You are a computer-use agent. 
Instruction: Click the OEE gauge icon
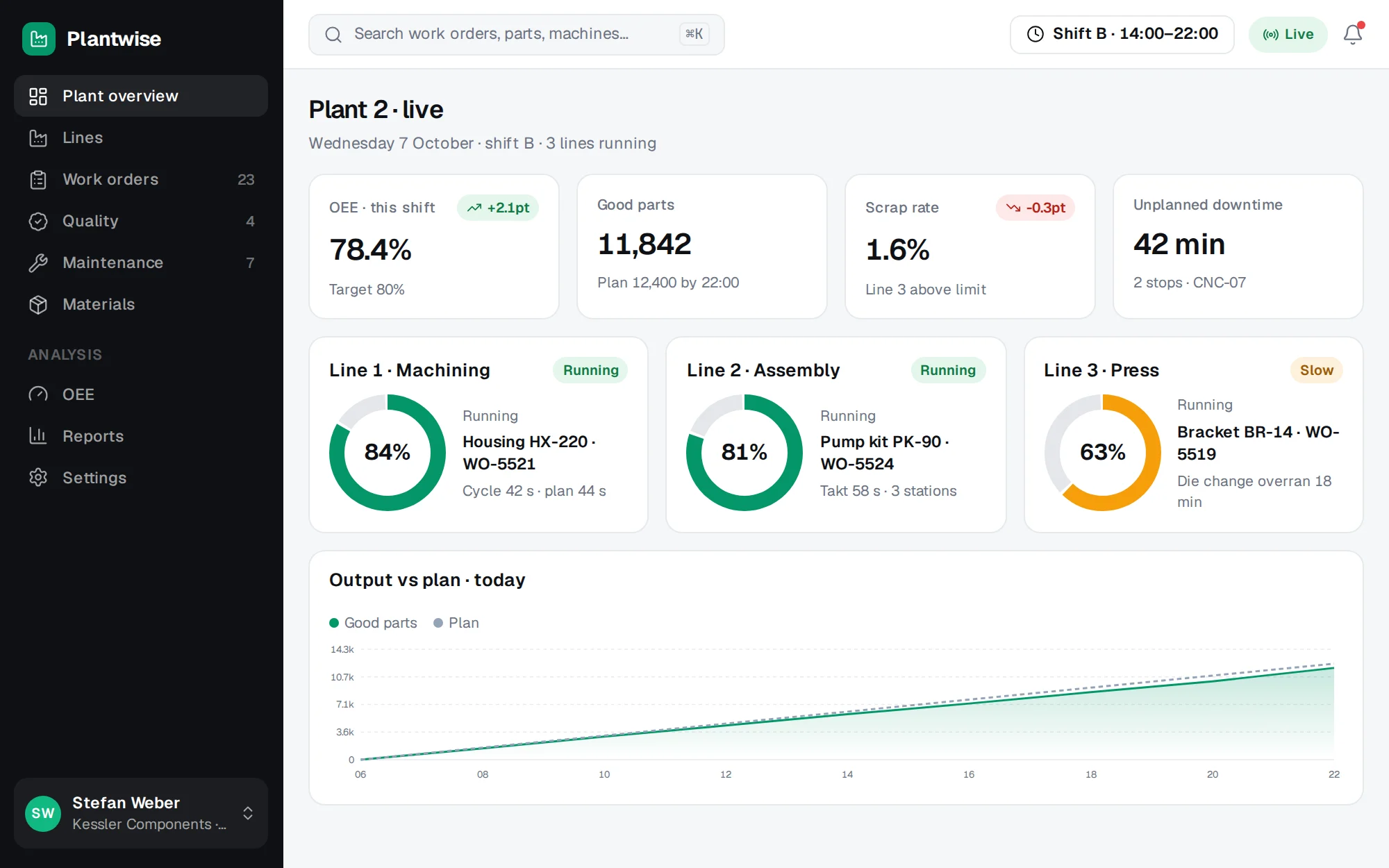click(38, 394)
